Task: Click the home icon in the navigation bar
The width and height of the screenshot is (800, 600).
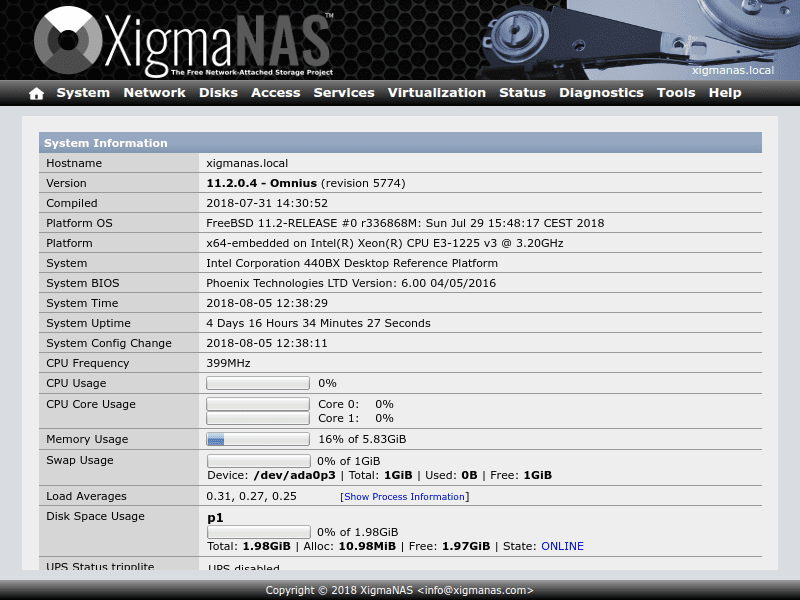Action: (35, 92)
